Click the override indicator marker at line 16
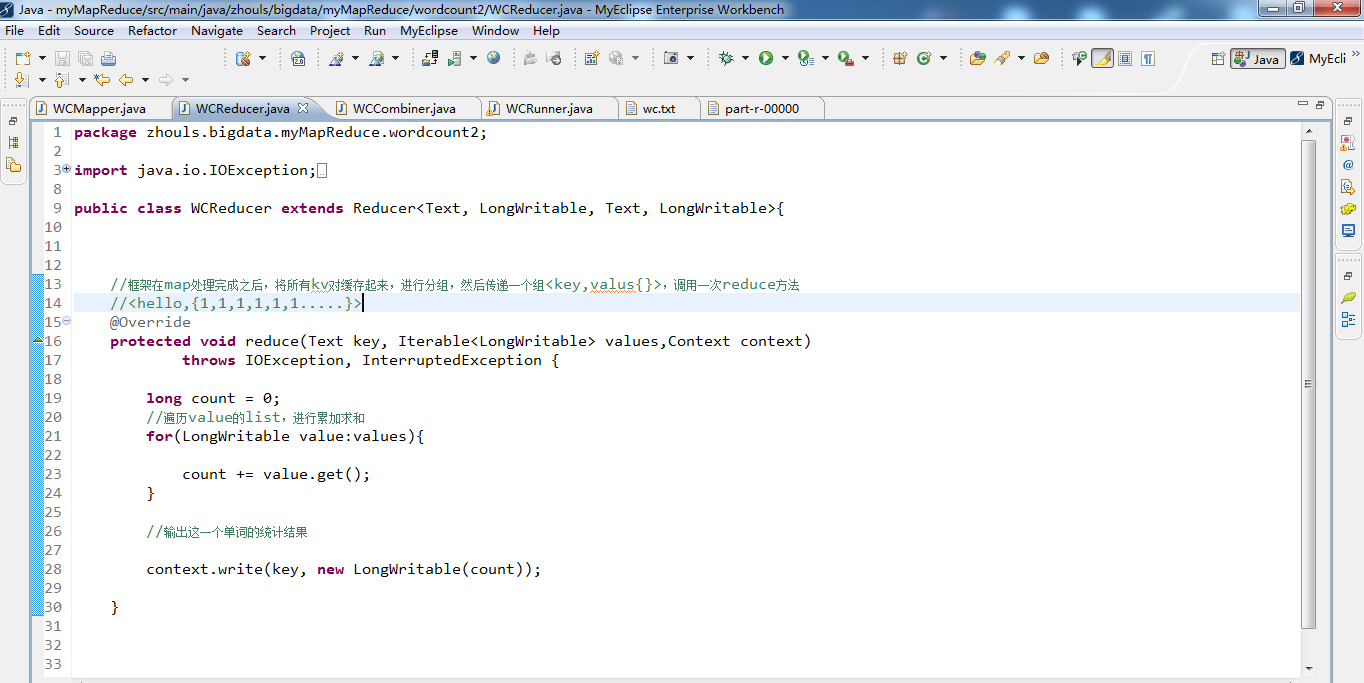The height and width of the screenshot is (683, 1364). coord(38,341)
